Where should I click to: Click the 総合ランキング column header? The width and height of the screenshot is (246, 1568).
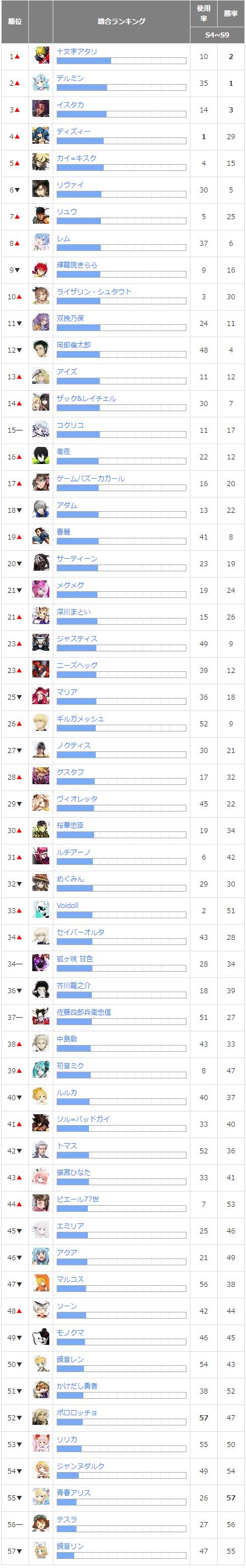coord(121,22)
